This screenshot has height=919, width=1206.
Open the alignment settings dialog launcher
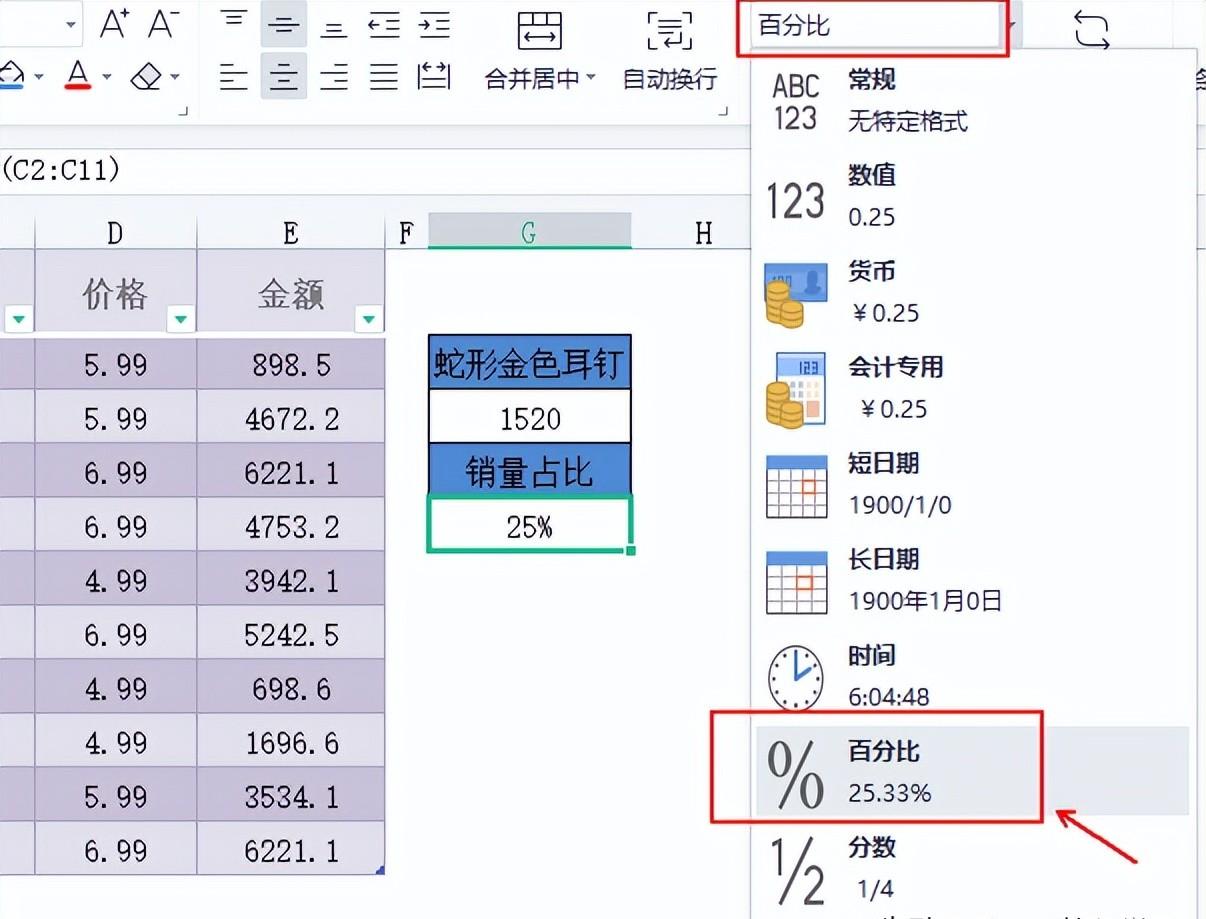723,113
